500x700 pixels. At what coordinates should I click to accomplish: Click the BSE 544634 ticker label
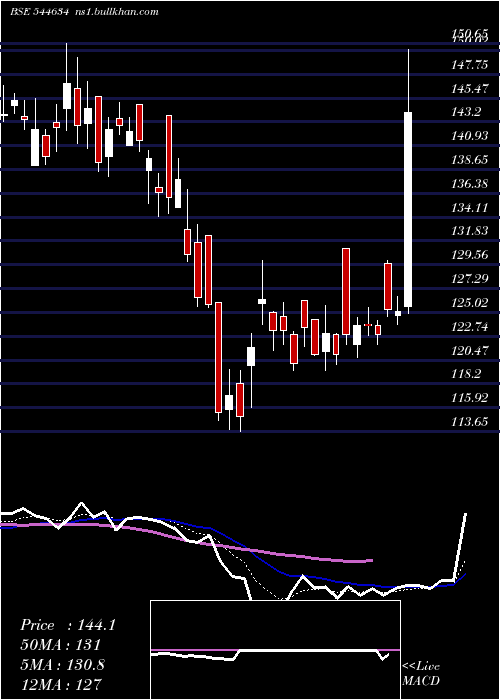(x=39, y=12)
